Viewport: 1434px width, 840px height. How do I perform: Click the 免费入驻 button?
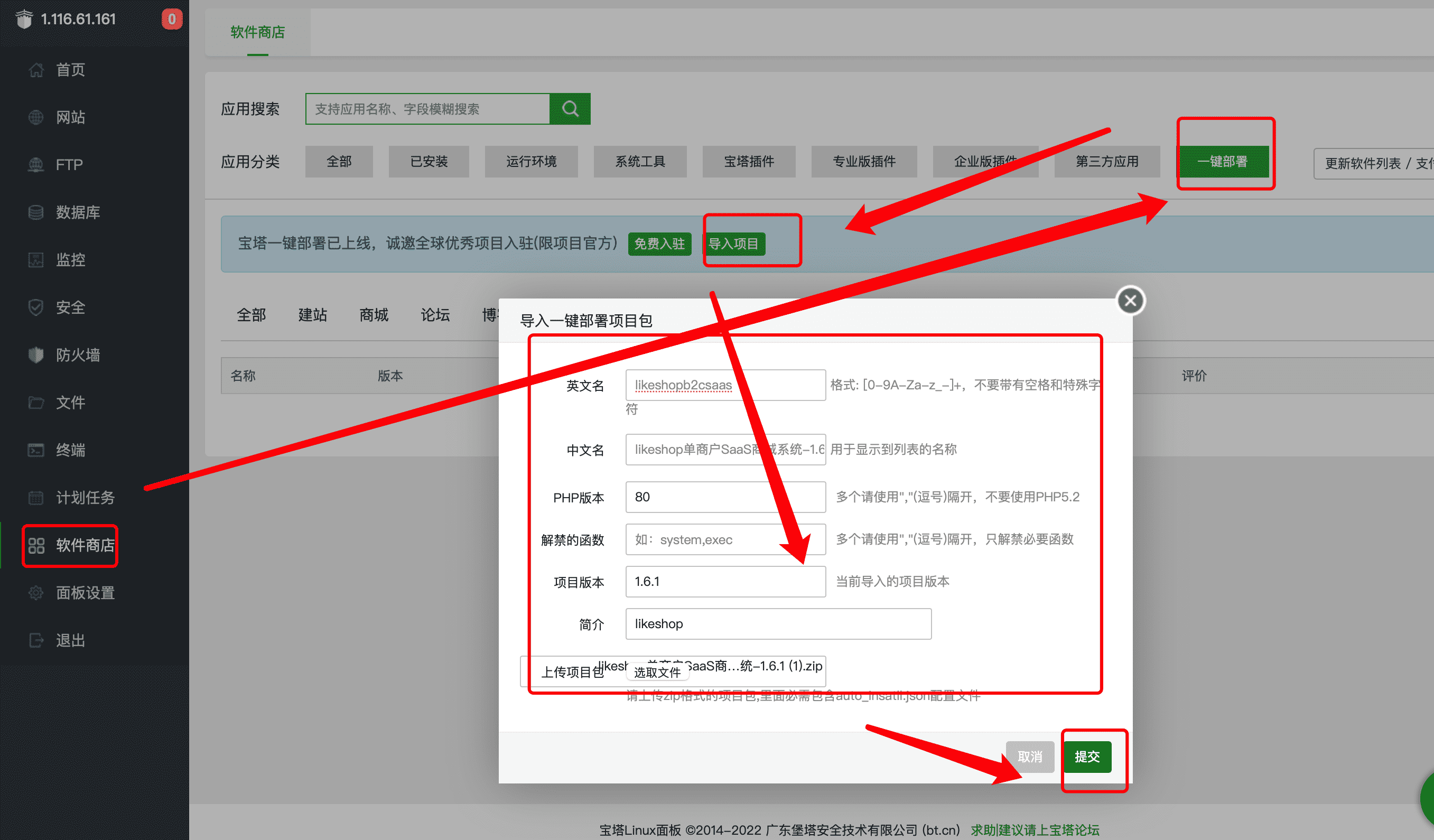tap(659, 244)
